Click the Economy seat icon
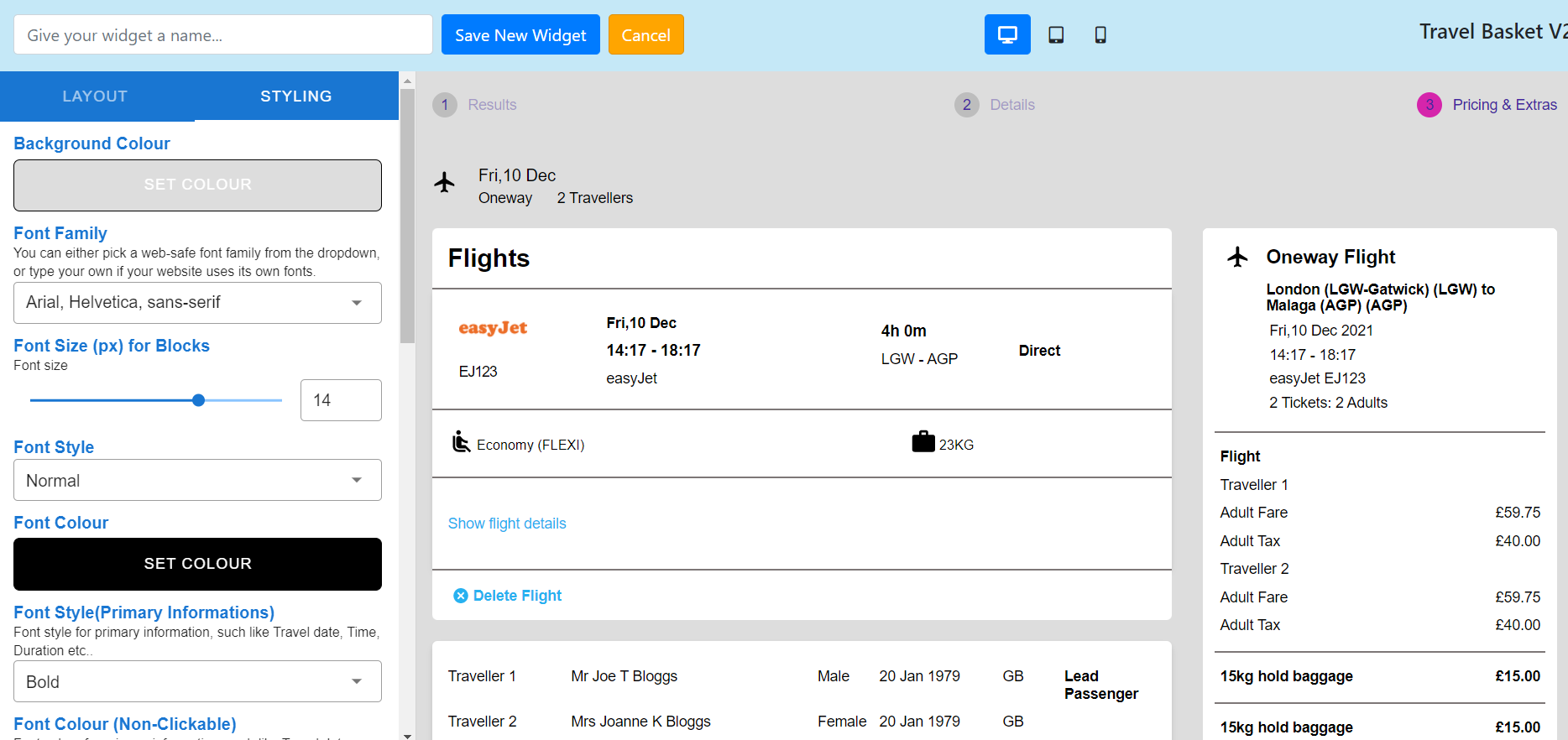Image resolution: width=1568 pixels, height=740 pixels. coord(461,441)
